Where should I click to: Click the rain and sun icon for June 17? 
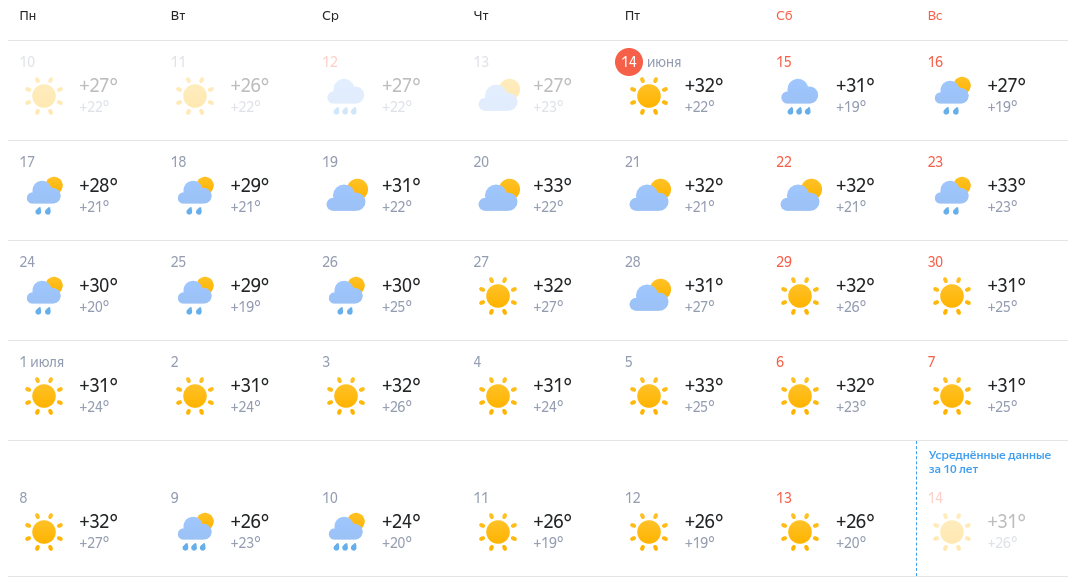point(45,196)
